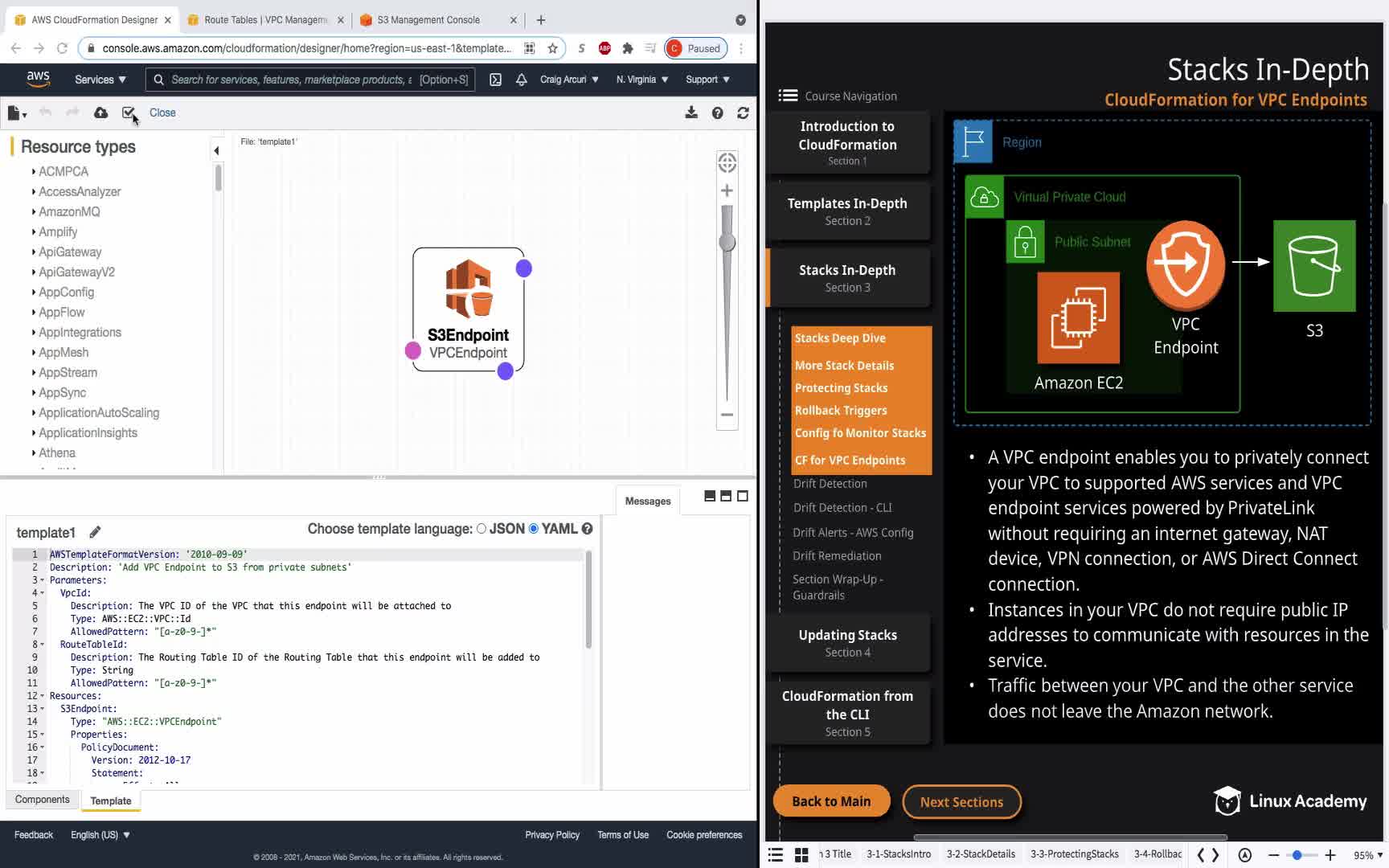Collapse the Resource types panel
1389x868 pixels.
[x=216, y=150]
